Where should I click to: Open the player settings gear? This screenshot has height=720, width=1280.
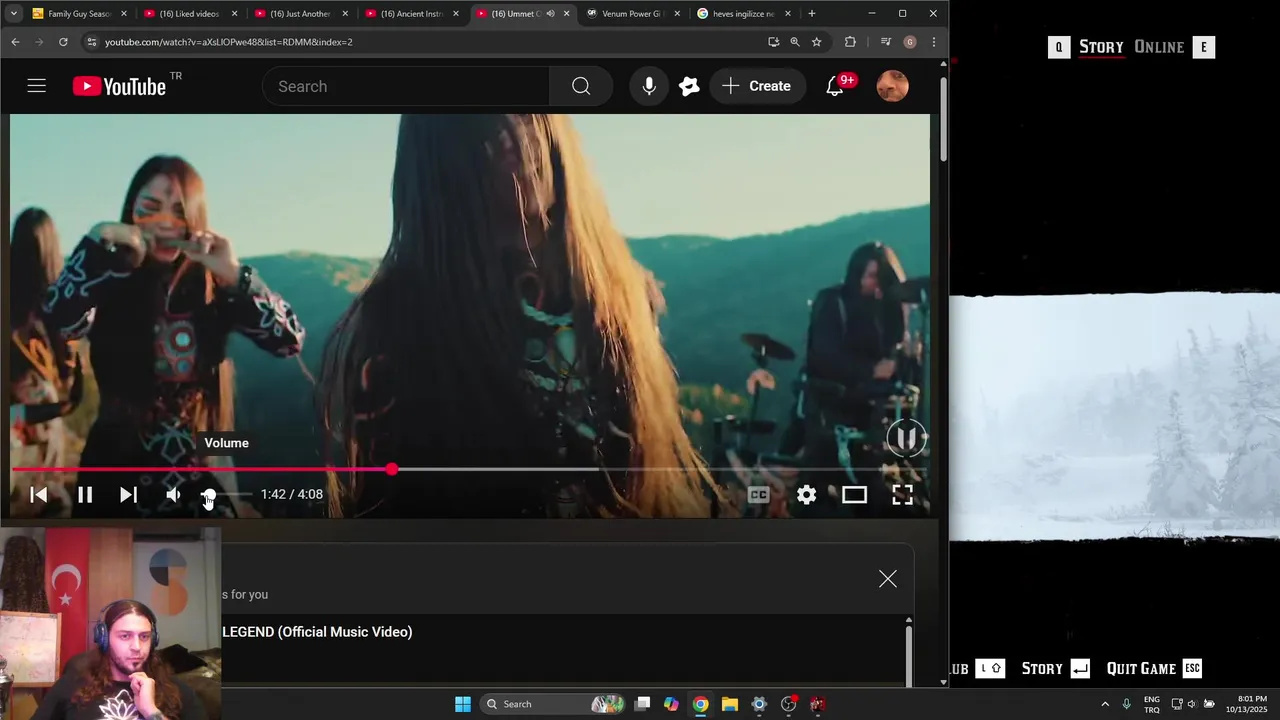pyautogui.click(x=806, y=494)
